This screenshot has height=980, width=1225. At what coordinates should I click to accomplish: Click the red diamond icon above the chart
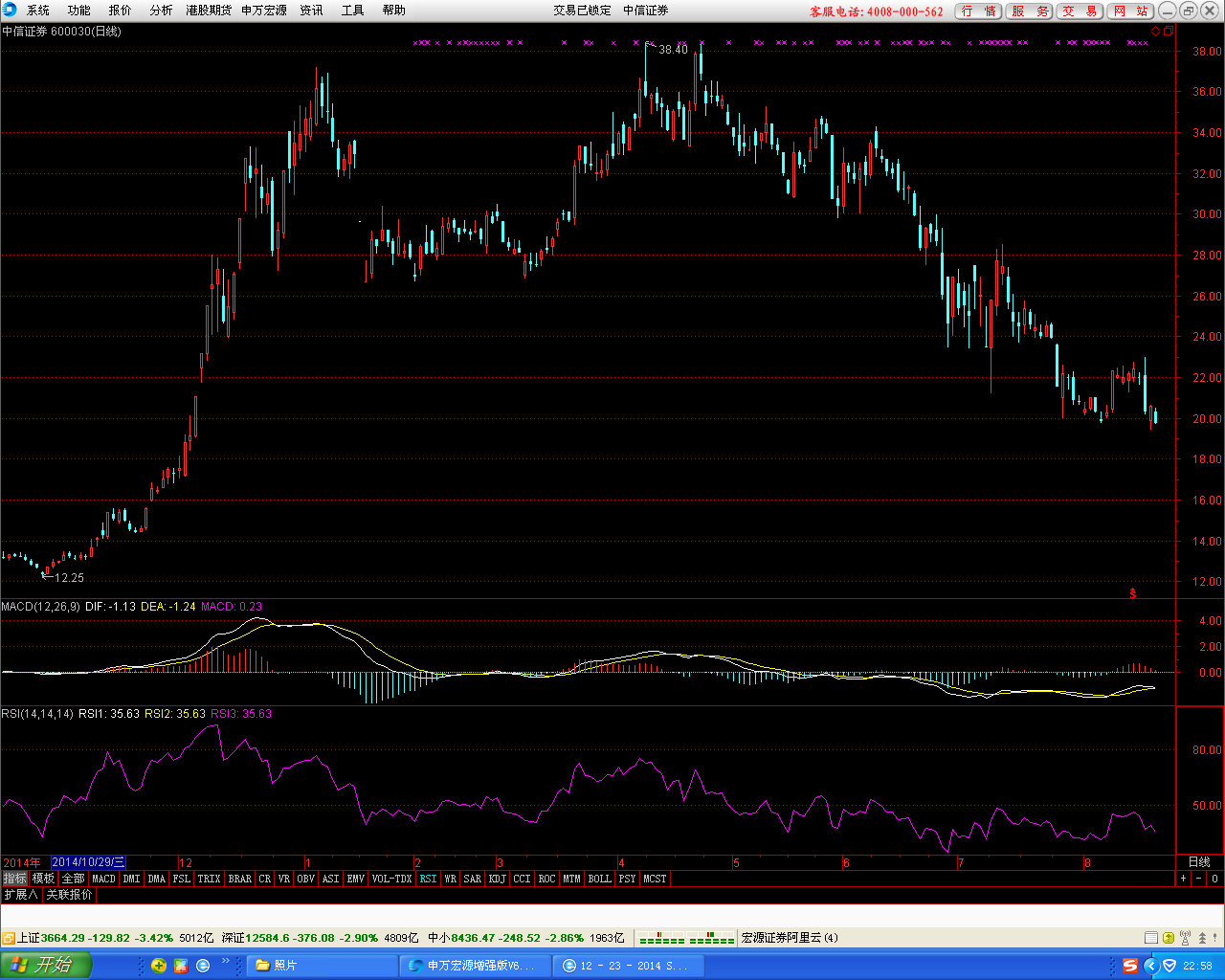click(x=1155, y=32)
